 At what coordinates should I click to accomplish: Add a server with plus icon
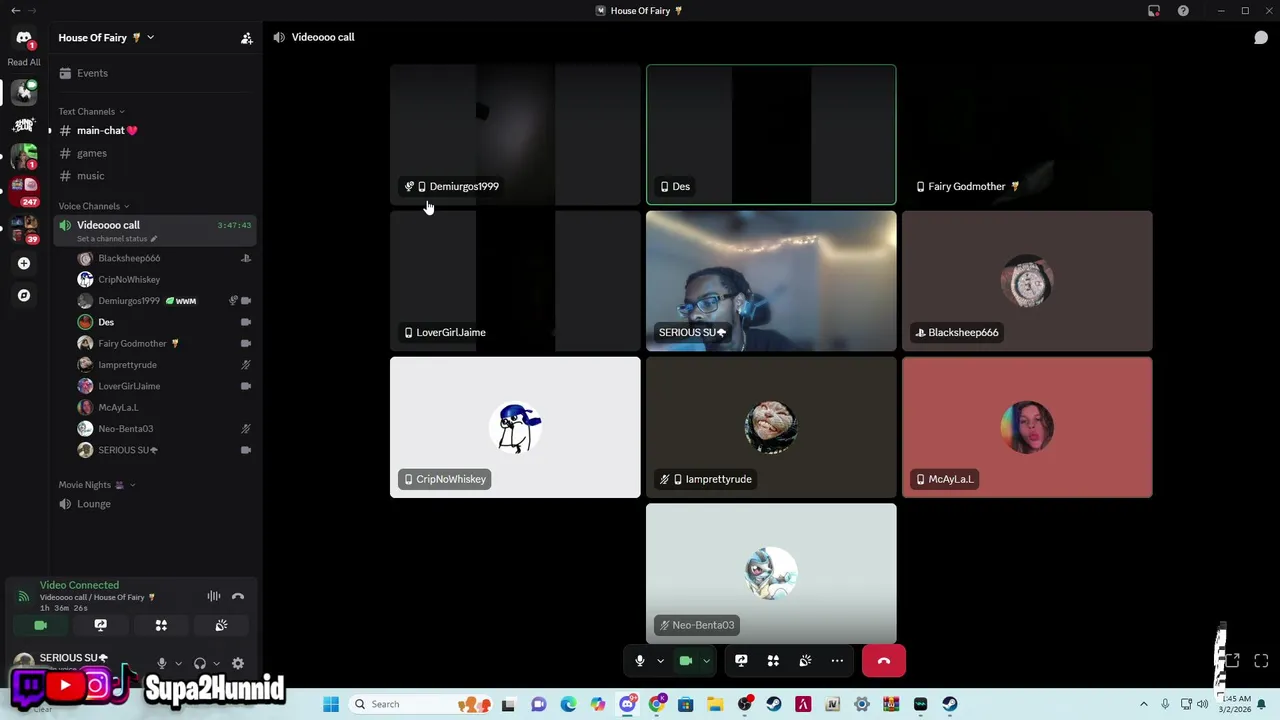point(24,263)
